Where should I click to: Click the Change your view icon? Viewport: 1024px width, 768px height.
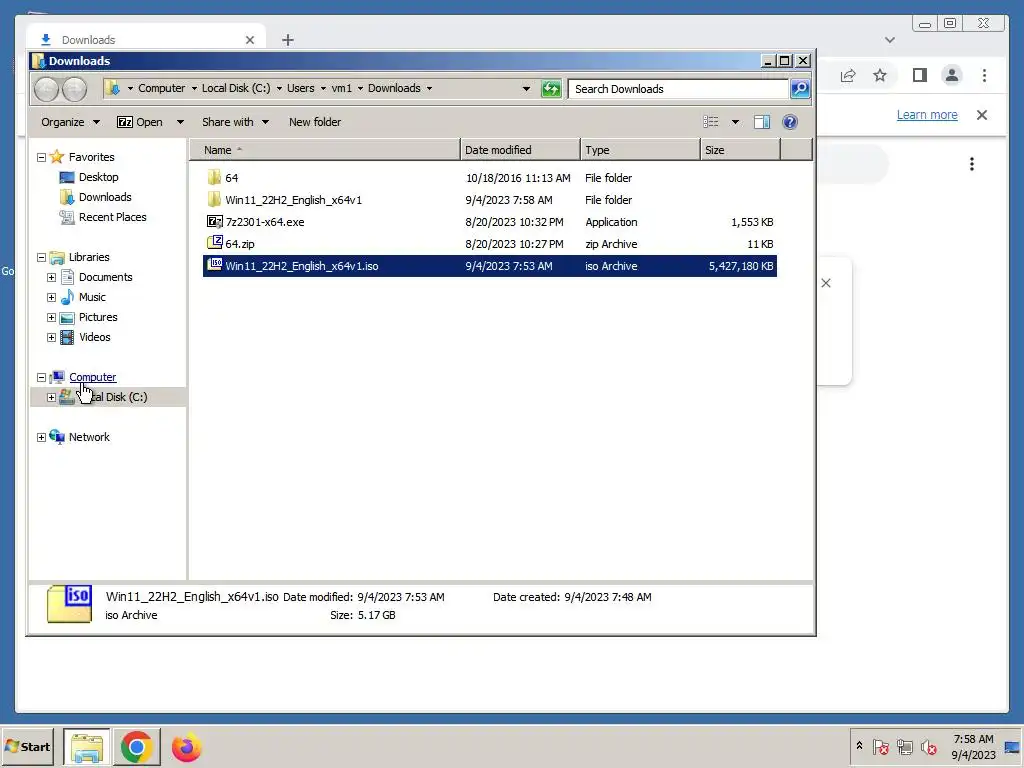(711, 122)
